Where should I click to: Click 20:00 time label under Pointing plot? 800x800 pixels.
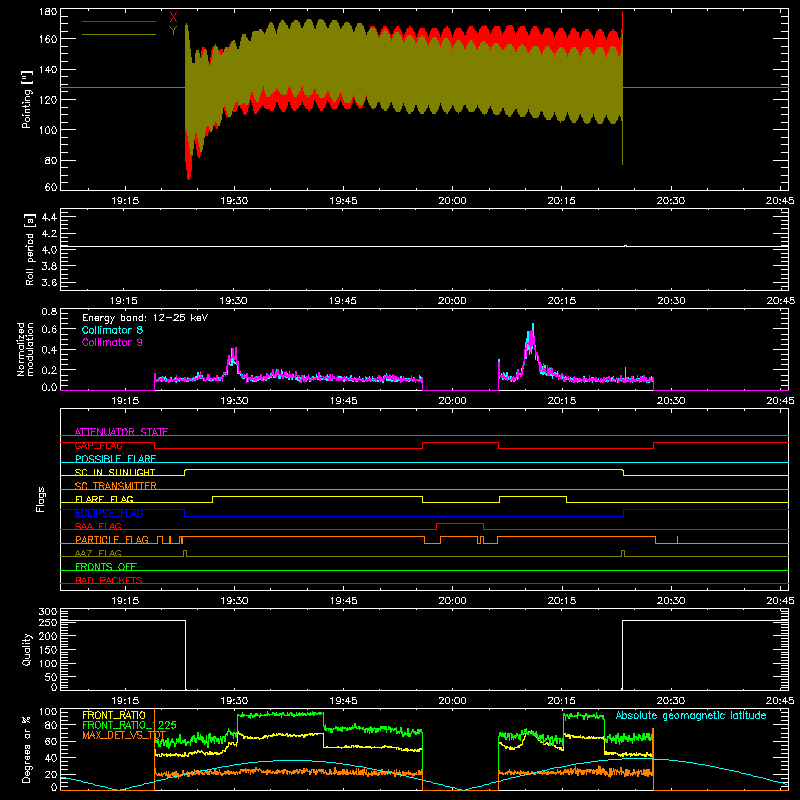pos(453,201)
